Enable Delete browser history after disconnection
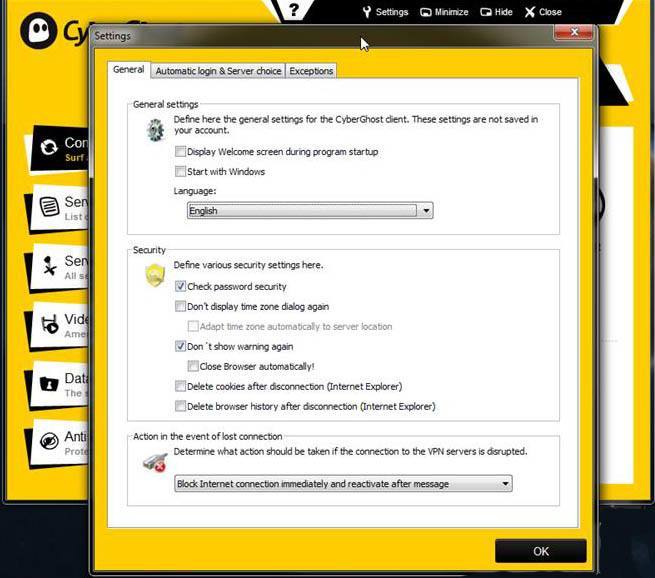The width and height of the screenshot is (655, 578). (x=180, y=406)
